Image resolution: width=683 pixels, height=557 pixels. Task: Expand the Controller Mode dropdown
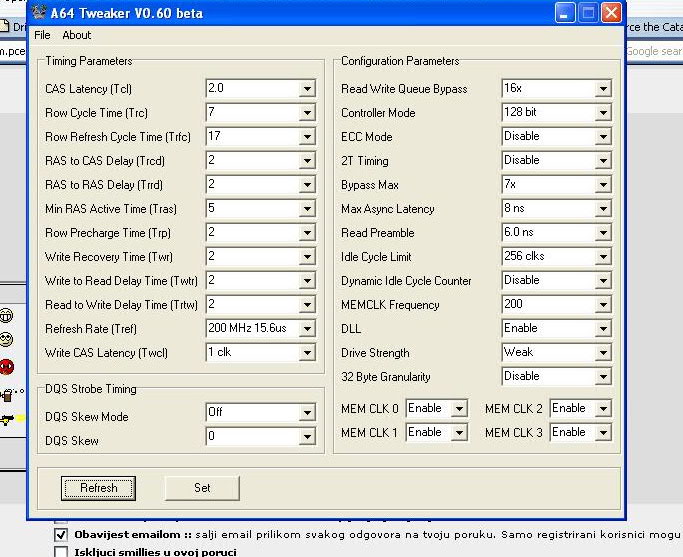(x=602, y=113)
